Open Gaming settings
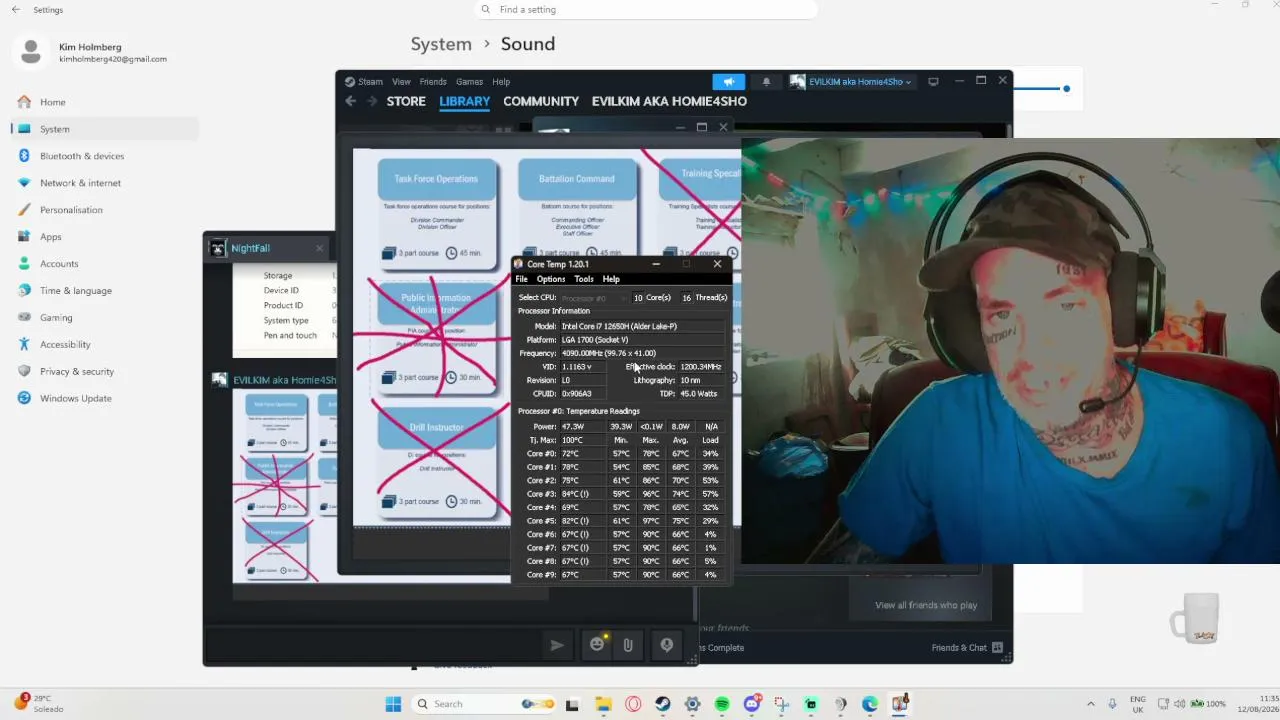This screenshot has width=1280, height=720. (56, 318)
